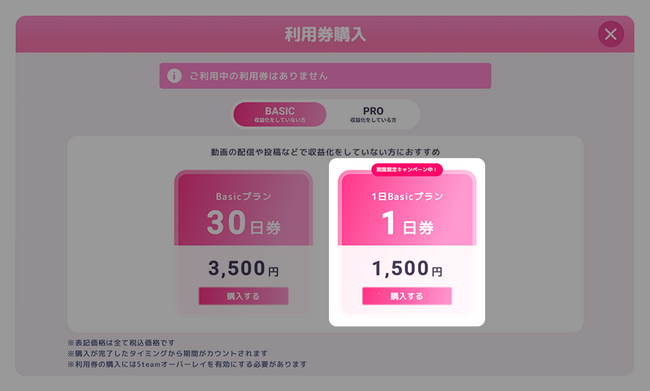Click the note about Steamオーバーレイ
The width and height of the screenshot is (650, 391).
187,364
